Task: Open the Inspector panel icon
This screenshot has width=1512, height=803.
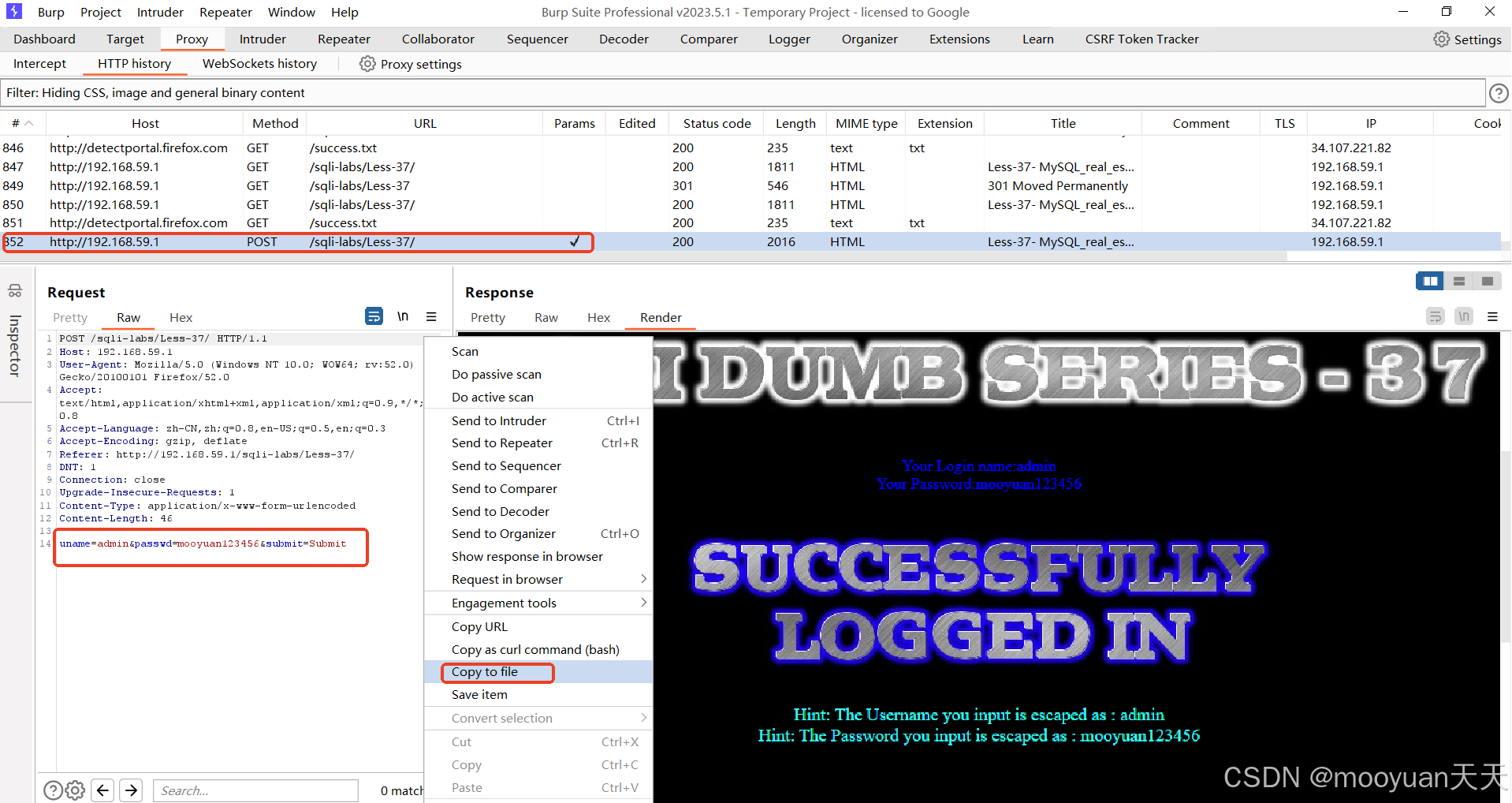Action: 15,290
